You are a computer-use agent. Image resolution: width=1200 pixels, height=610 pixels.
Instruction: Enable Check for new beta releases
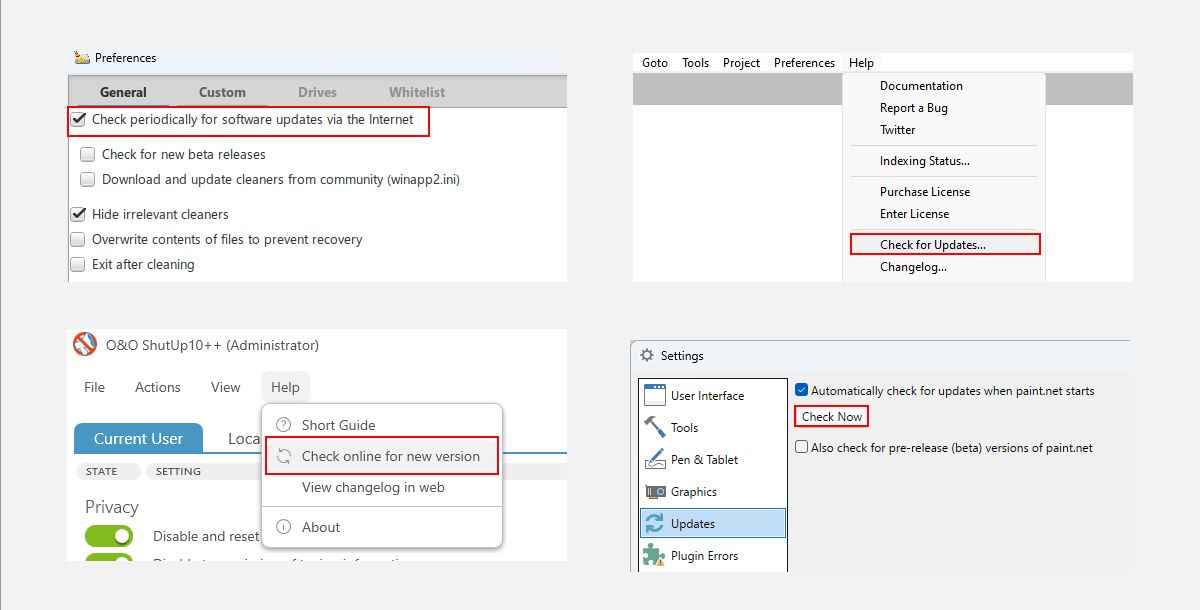coord(87,154)
